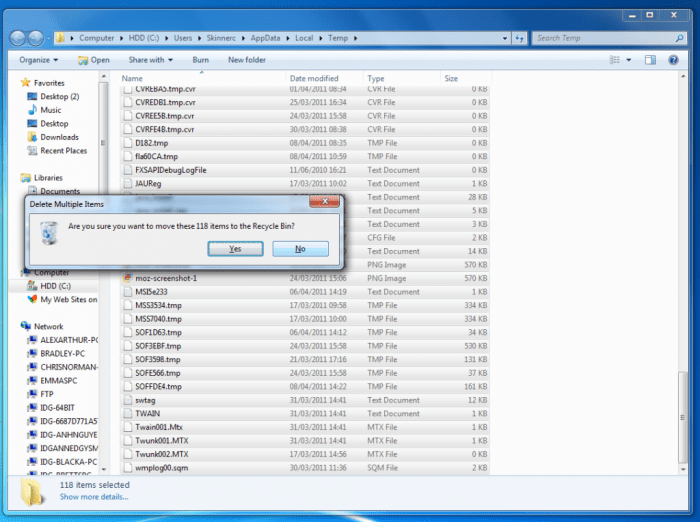Viewport: 700px width, 522px height.
Task: Click the file icon beside D182.tmp
Action: pos(128,143)
